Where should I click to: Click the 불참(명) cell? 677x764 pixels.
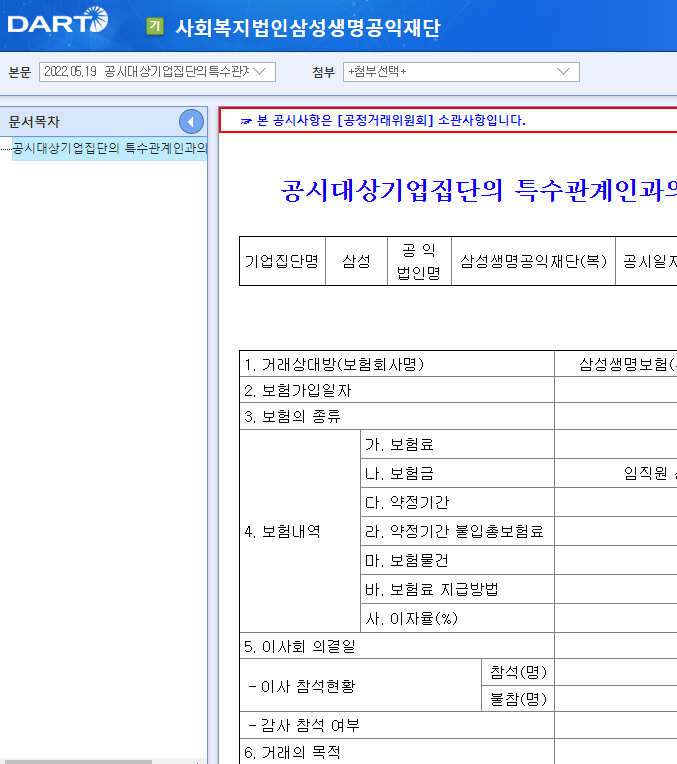tap(518, 699)
